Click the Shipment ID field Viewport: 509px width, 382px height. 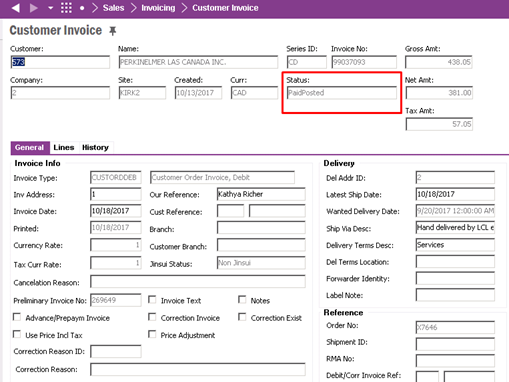coord(455,343)
